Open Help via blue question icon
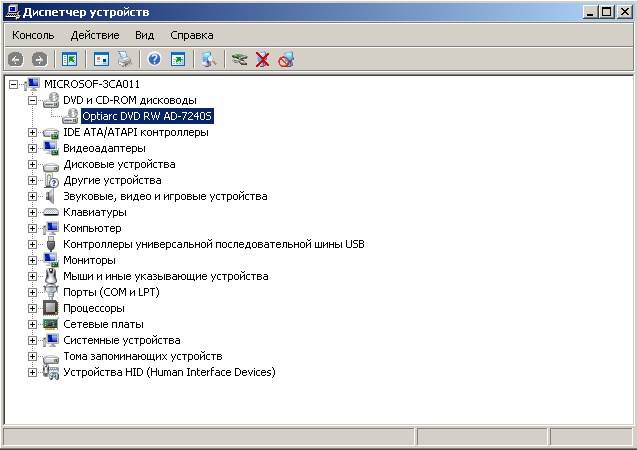The height and width of the screenshot is (450, 637). click(154, 60)
